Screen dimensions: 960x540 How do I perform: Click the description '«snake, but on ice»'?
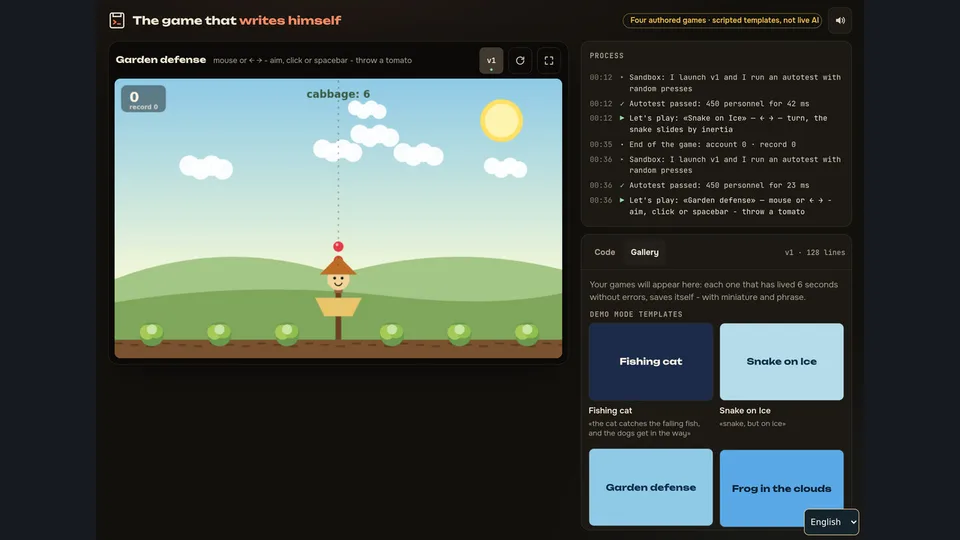[752, 424]
